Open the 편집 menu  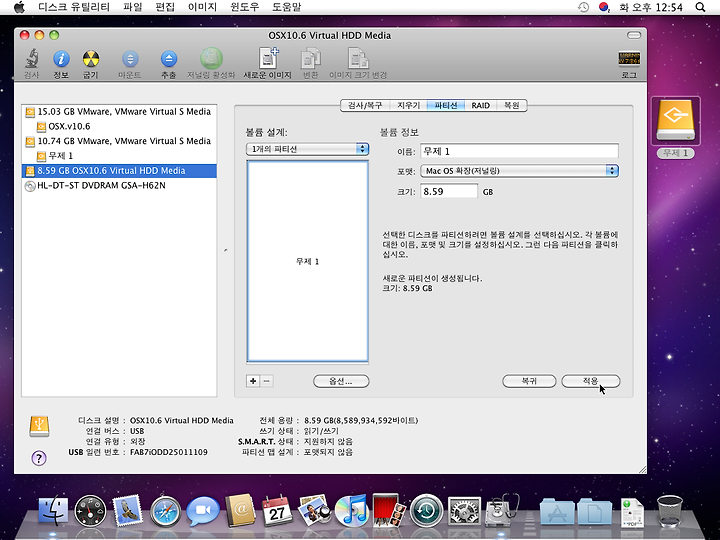165,7
